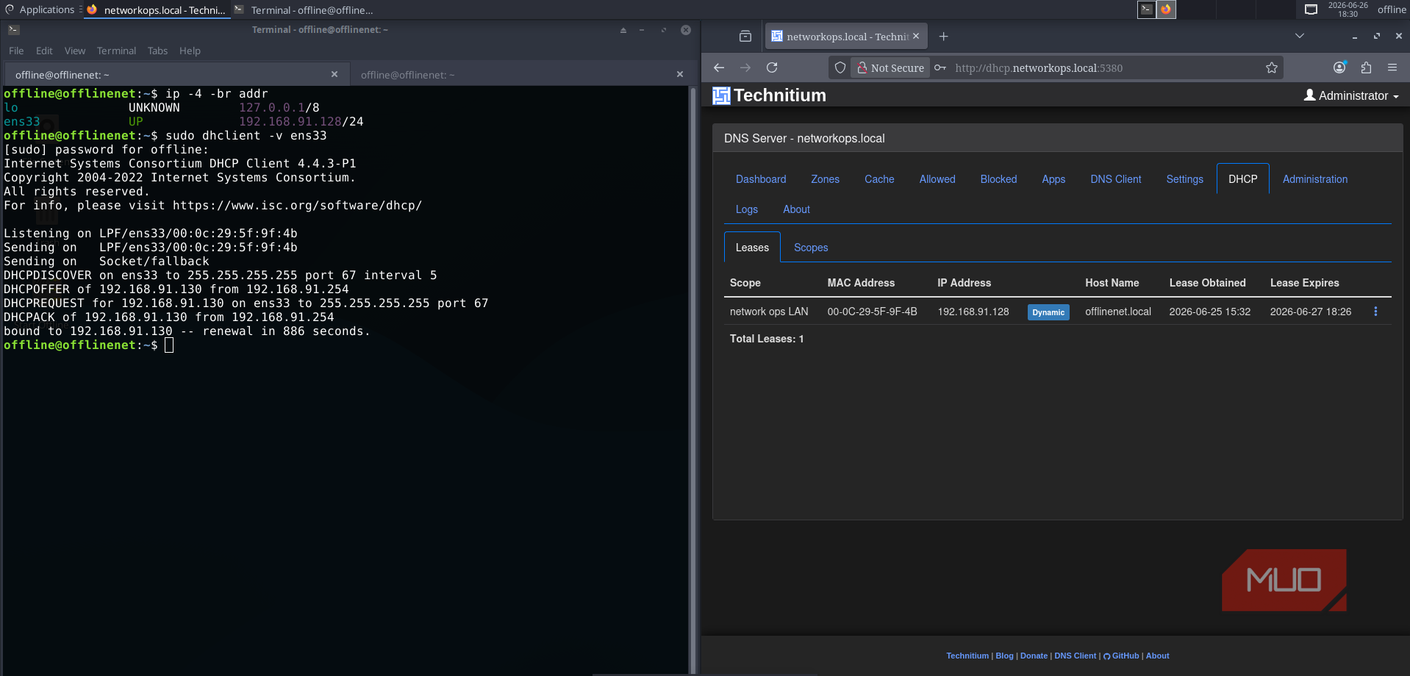Open the GitHub footer link

pyautogui.click(x=1122, y=656)
